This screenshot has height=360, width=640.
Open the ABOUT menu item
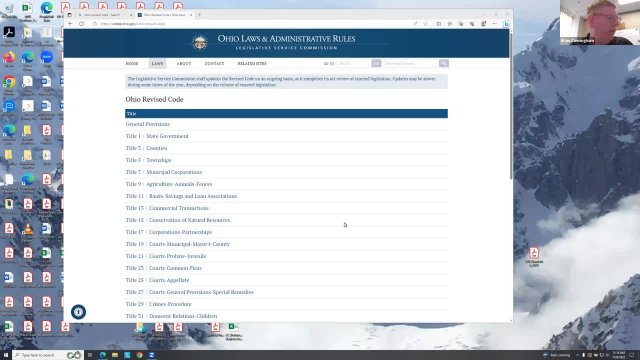(x=184, y=64)
